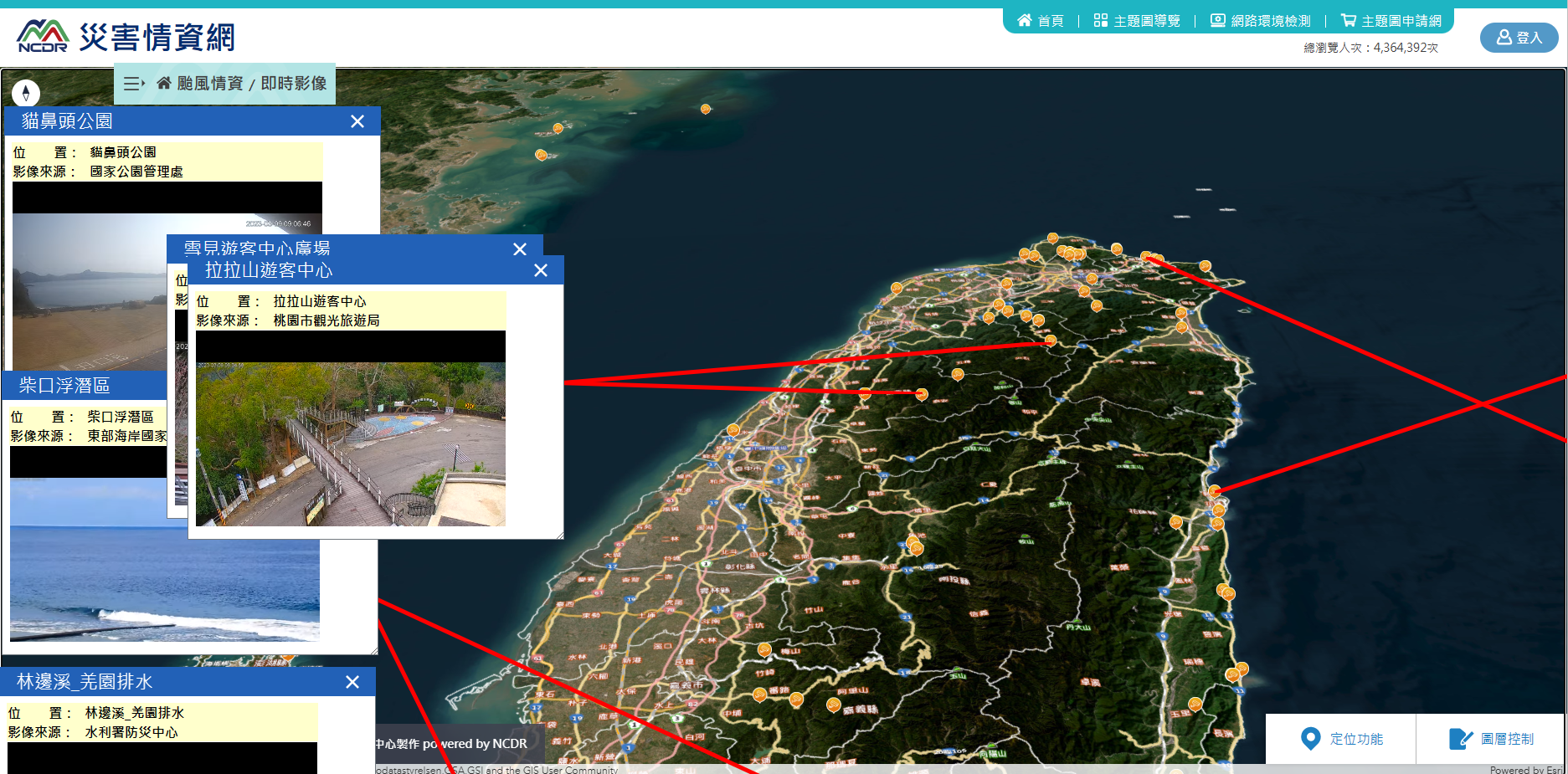This screenshot has height=774, width=1568.
Task: Open the 網路環境檢測 menu item
Action: pyautogui.click(x=1261, y=21)
